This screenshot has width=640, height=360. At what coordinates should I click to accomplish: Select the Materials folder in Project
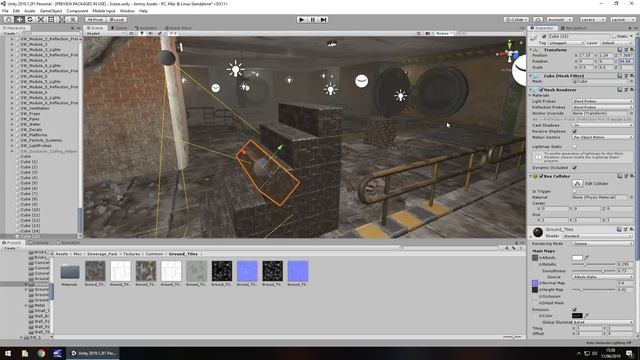click(70, 274)
